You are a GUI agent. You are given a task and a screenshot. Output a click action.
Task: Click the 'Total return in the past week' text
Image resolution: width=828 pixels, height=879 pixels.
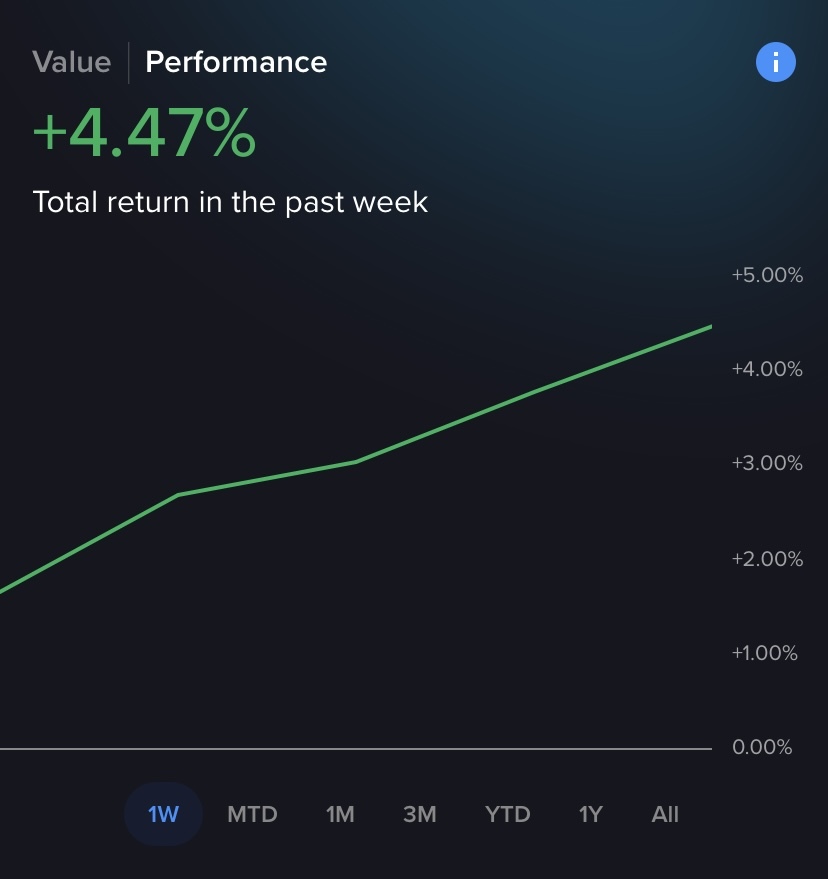(x=230, y=202)
